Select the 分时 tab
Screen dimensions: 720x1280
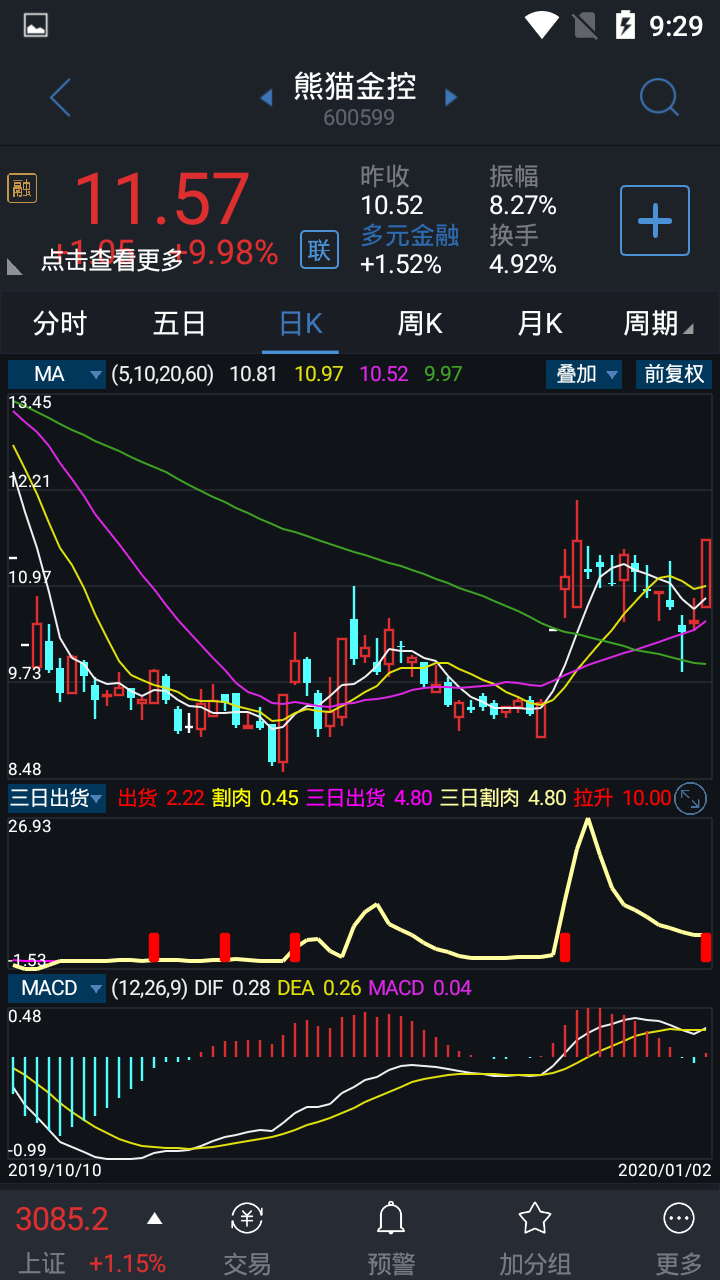60,323
